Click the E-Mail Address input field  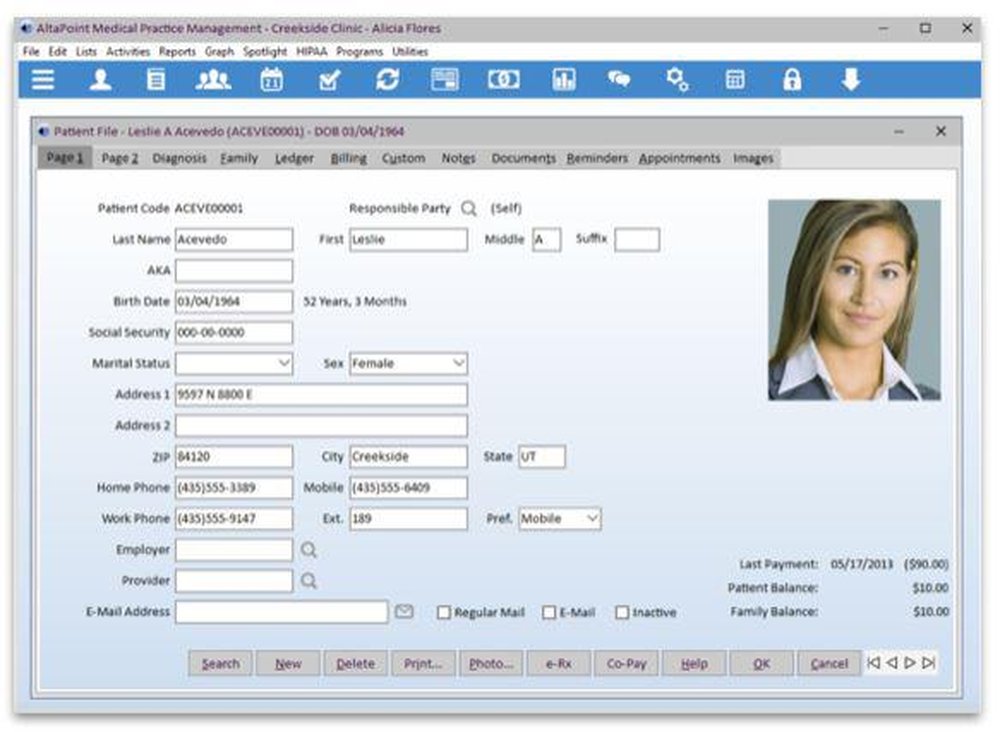click(x=281, y=612)
